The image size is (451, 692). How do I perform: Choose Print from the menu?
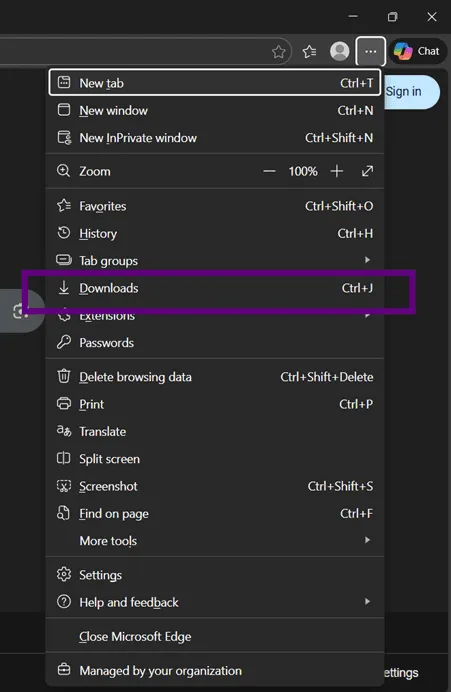(x=215, y=404)
